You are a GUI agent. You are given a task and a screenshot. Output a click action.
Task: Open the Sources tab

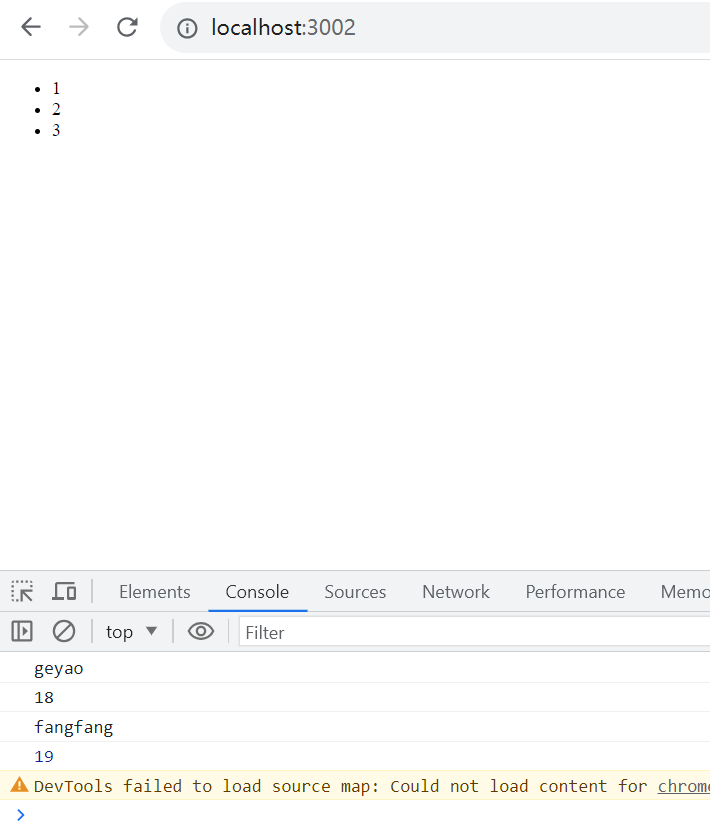point(355,592)
